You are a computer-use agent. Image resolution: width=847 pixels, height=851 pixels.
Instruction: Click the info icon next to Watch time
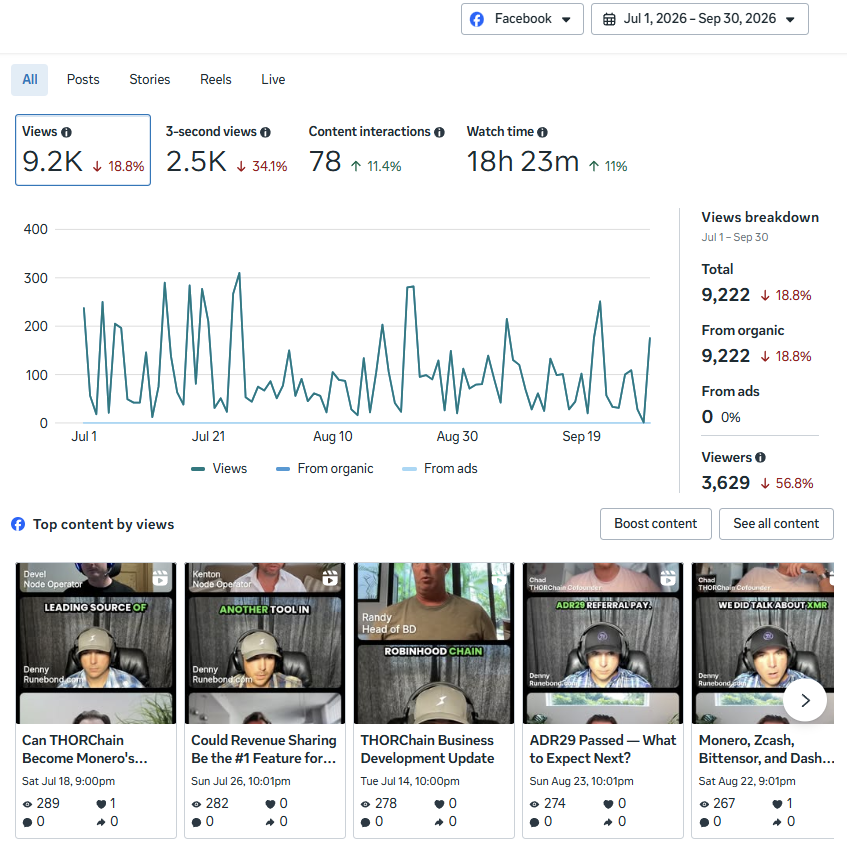click(x=543, y=132)
